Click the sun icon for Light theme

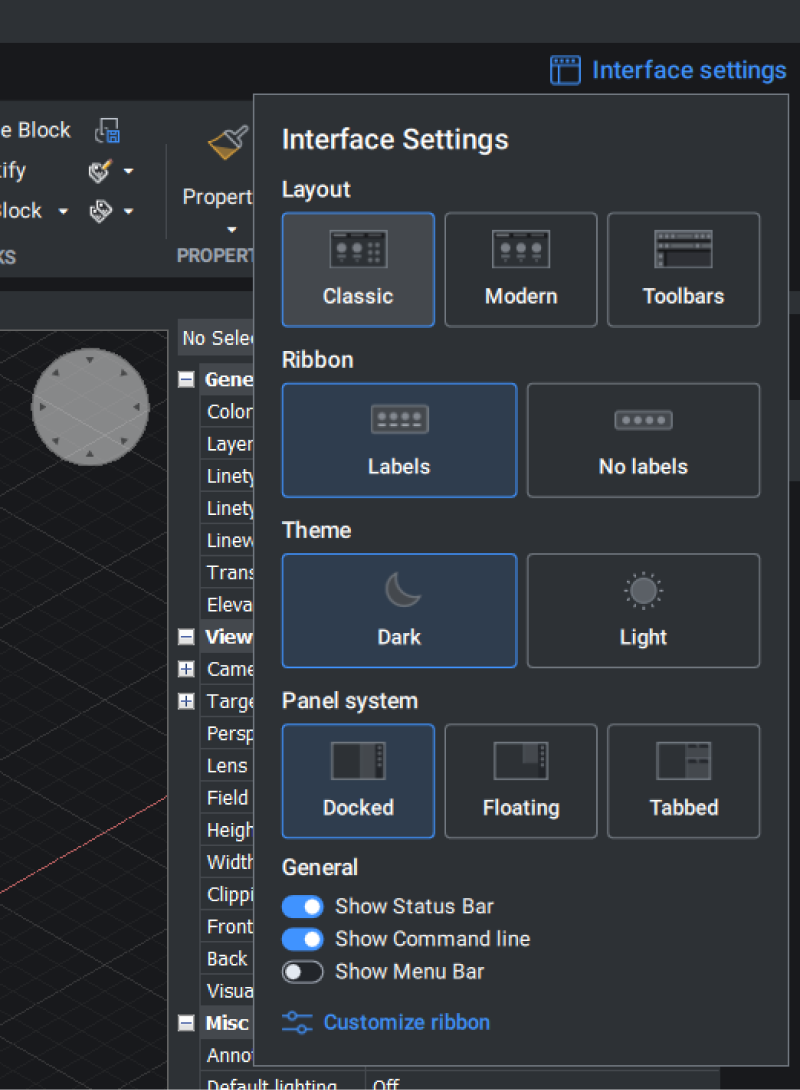643,591
